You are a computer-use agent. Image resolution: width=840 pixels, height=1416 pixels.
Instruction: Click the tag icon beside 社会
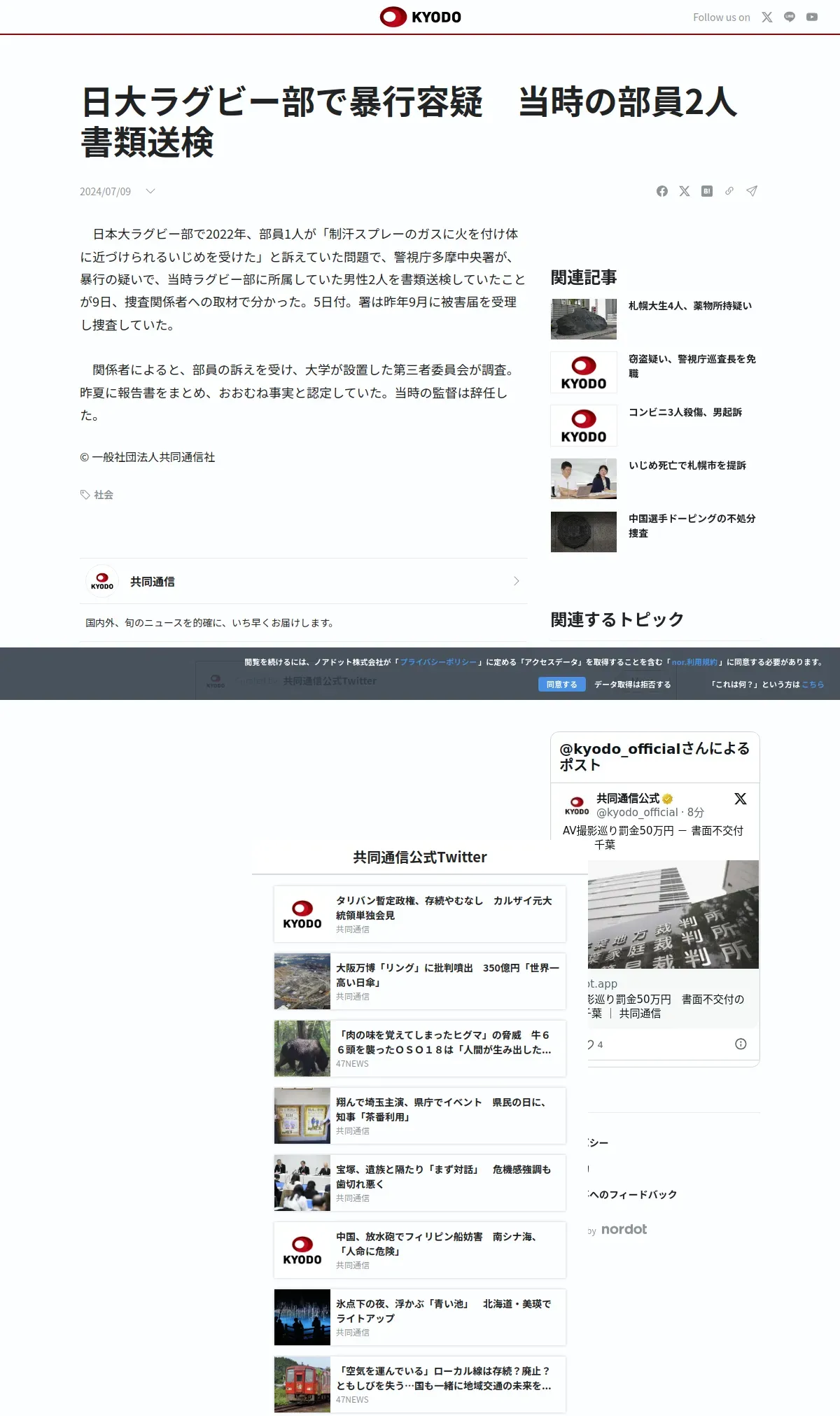click(85, 495)
